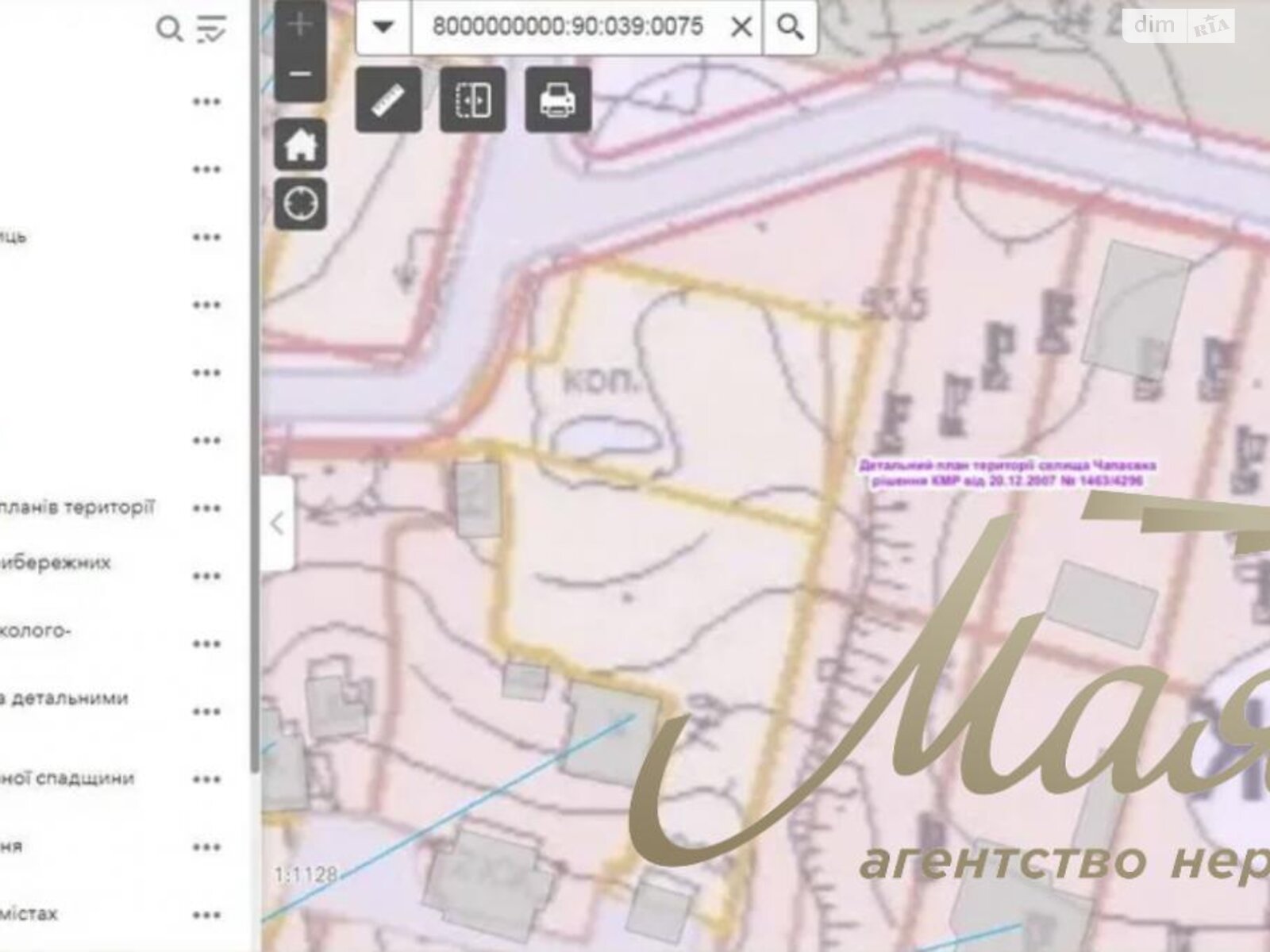
Task: Collapse the side panel with left arrow
Action: click(x=277, y=524)
